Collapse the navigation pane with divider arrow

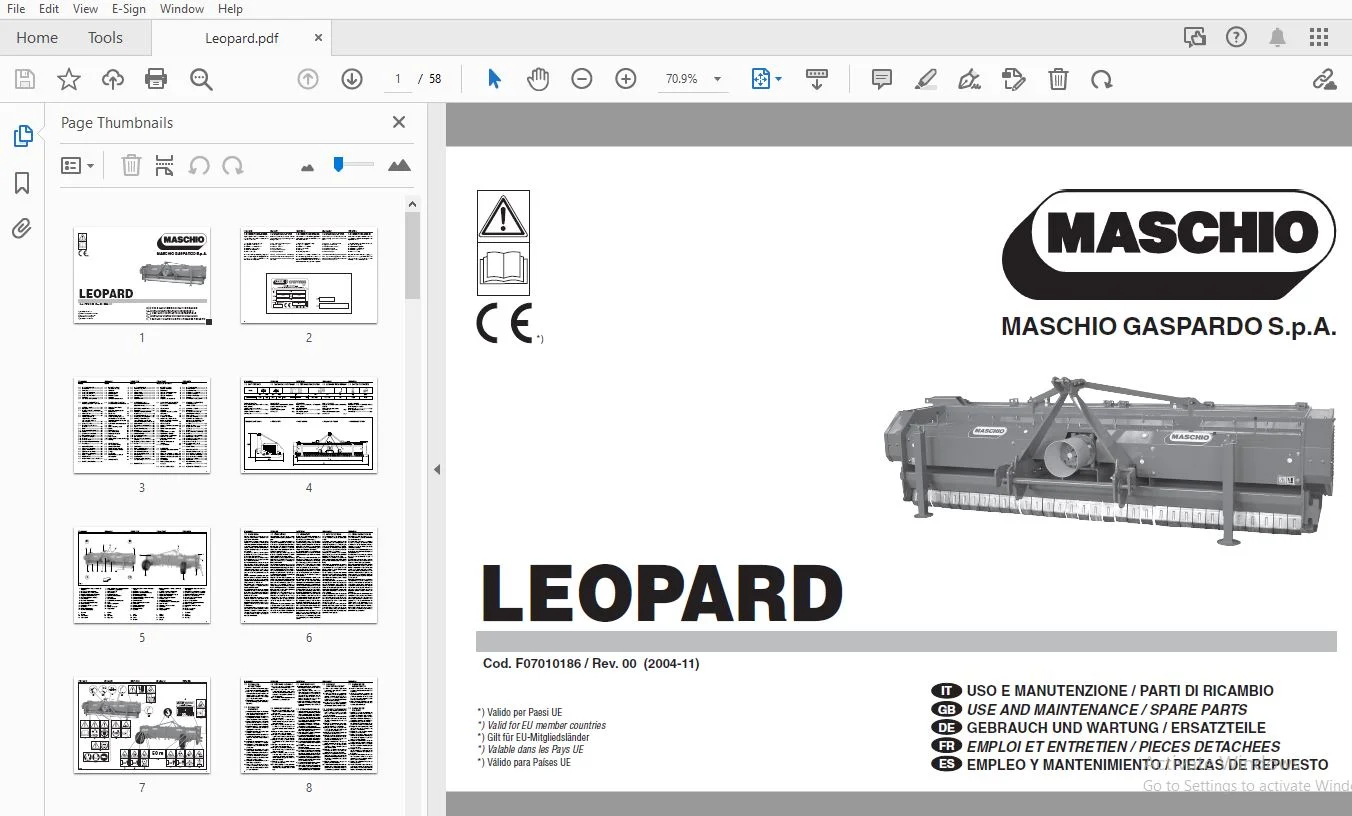coord(436,469)
